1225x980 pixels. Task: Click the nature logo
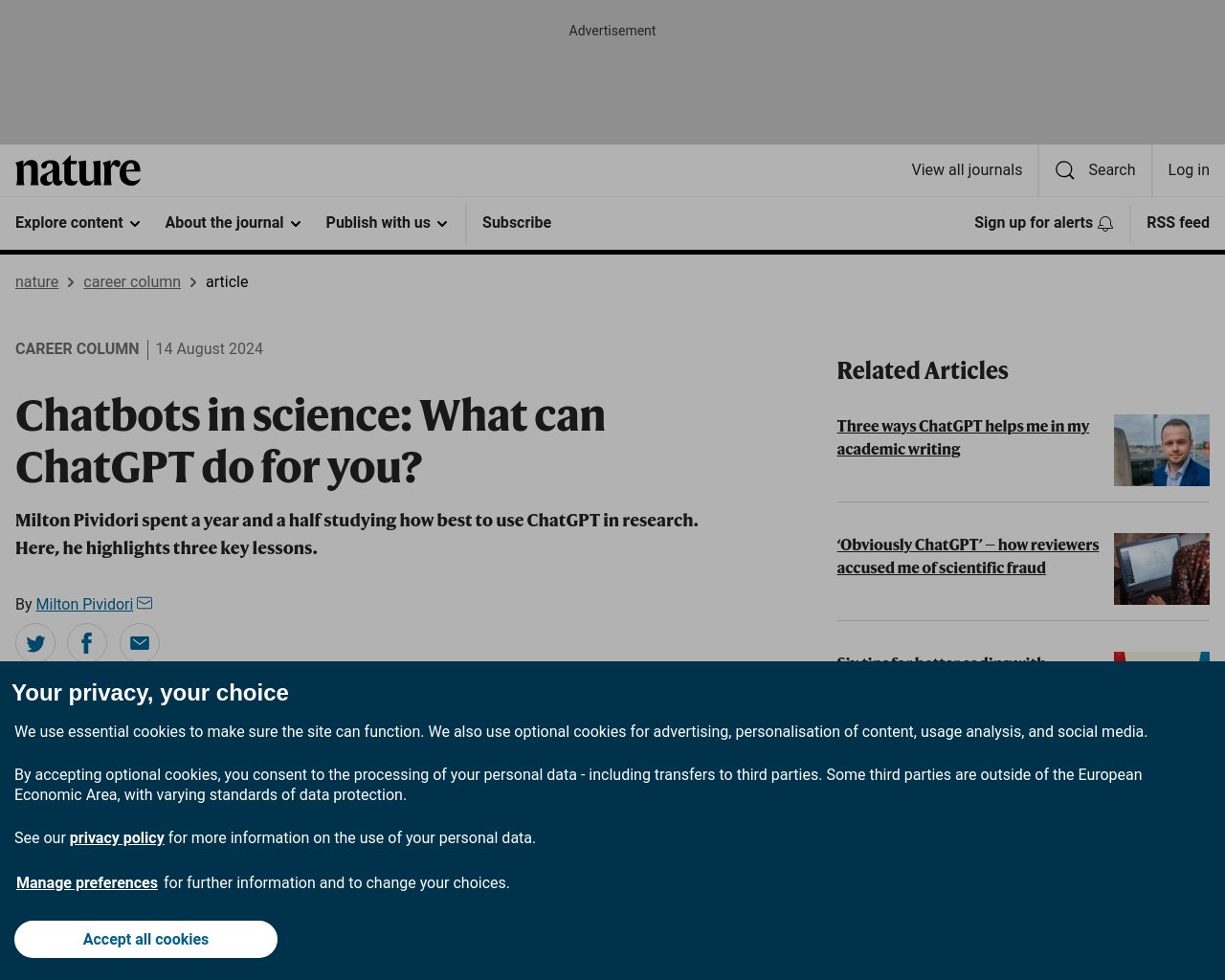click(78, 170)
